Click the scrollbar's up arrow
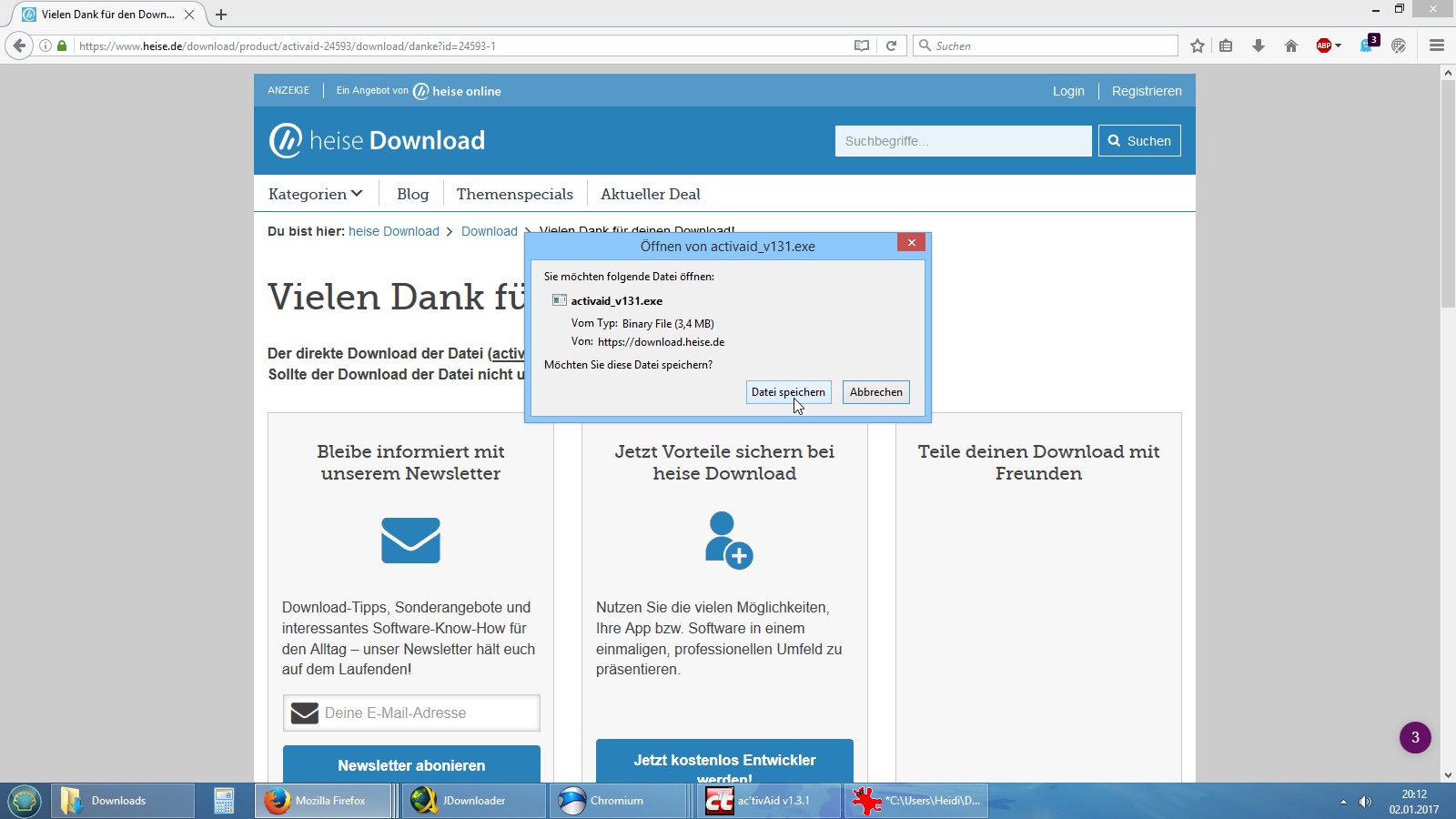The image size is (1456, 819). (x=1448, y=73)
